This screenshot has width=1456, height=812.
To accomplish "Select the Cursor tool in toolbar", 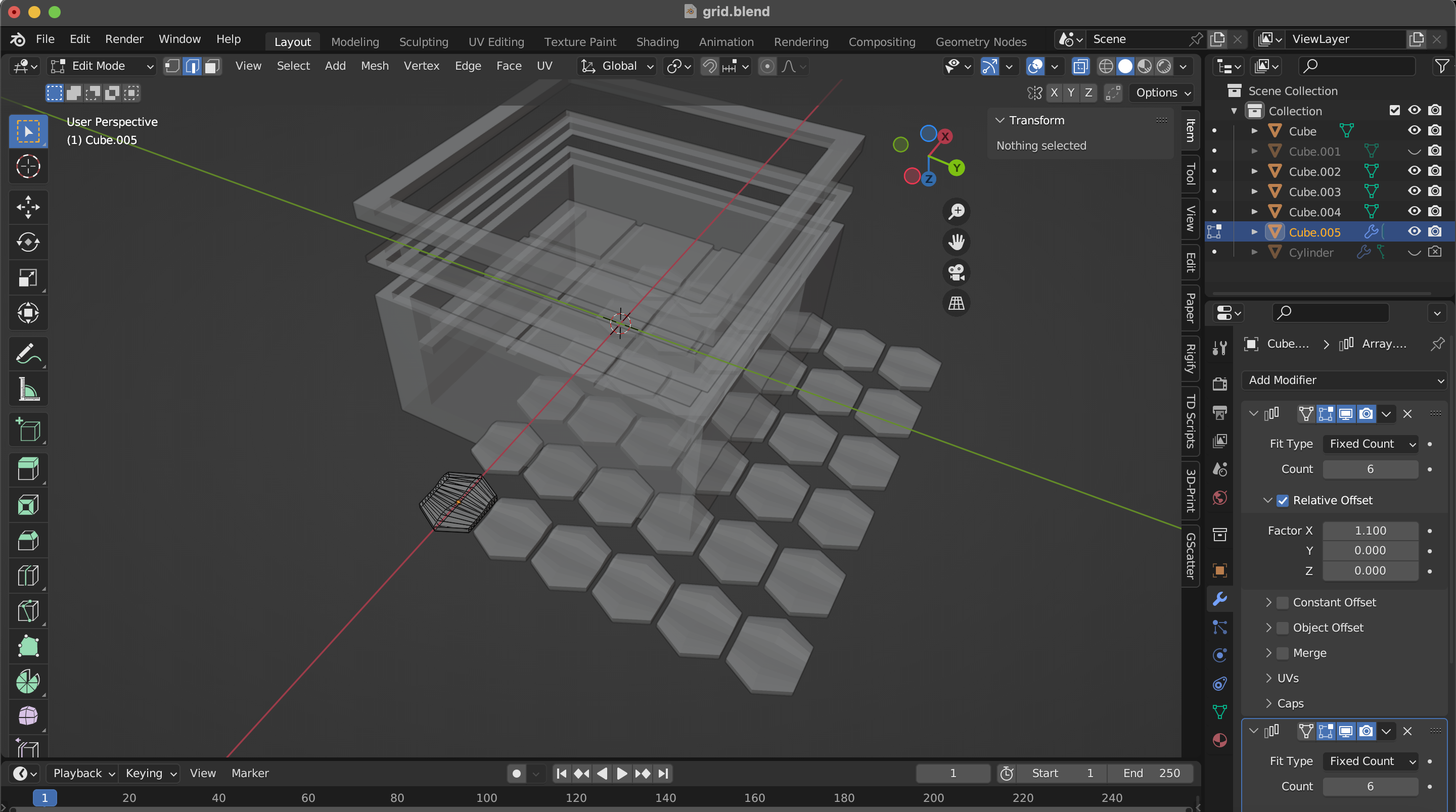I will [x=28, y=167].
